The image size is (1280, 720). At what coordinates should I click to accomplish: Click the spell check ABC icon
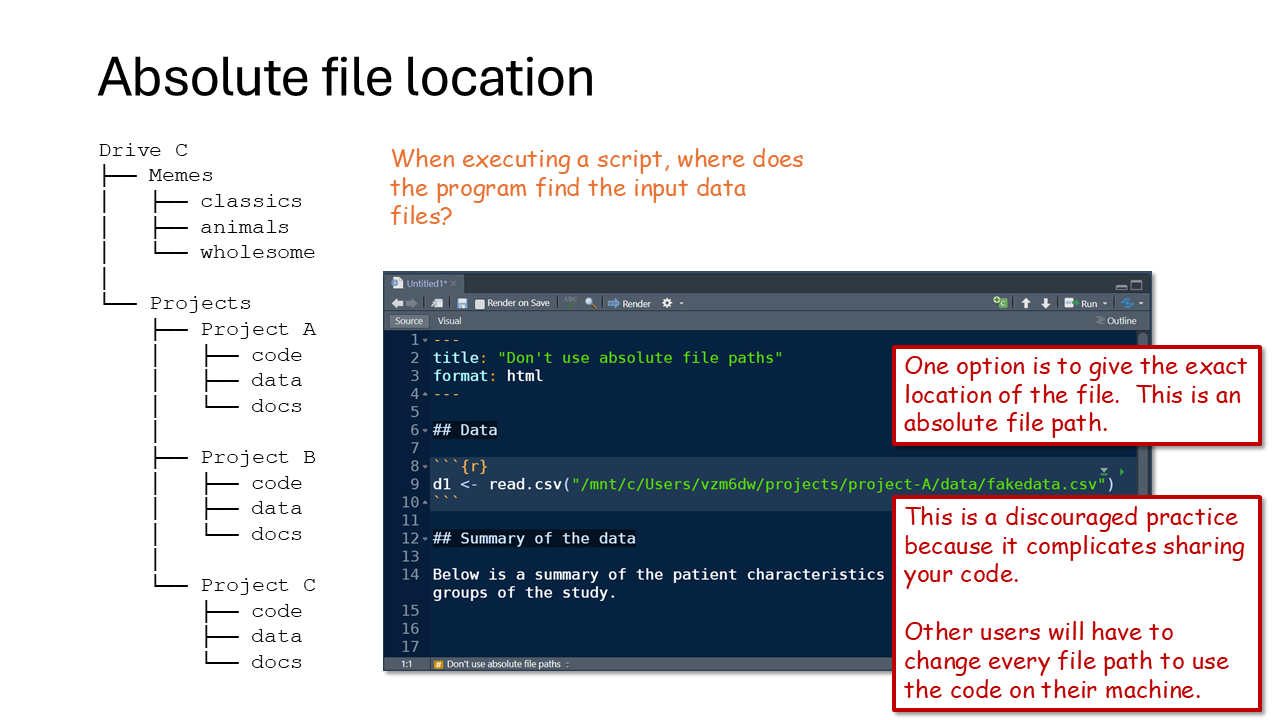pos(571,301)
